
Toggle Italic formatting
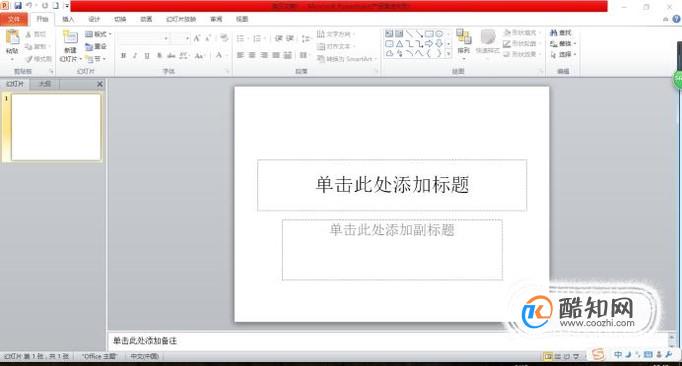135,55
